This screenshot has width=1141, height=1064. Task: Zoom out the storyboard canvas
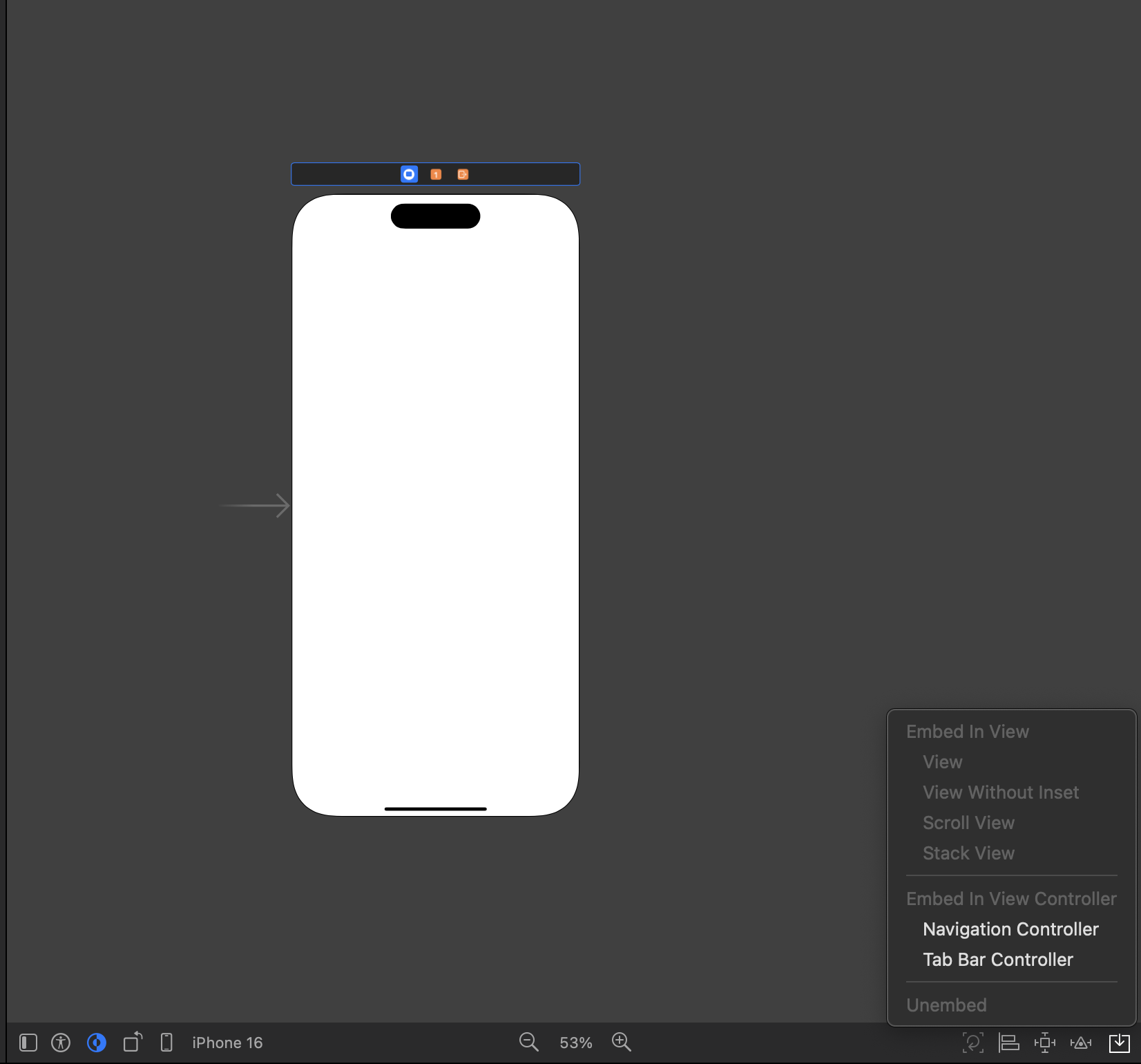point(528,1042)
